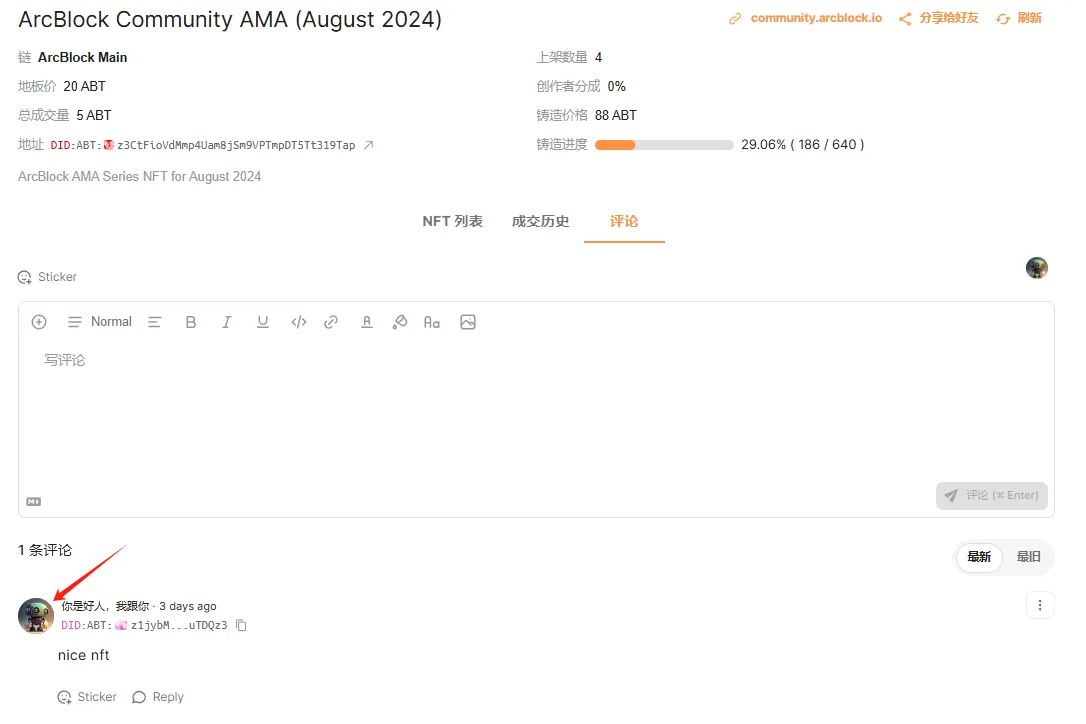Reply to the nice nft comment
The image size is (1086, 724).
158,697
